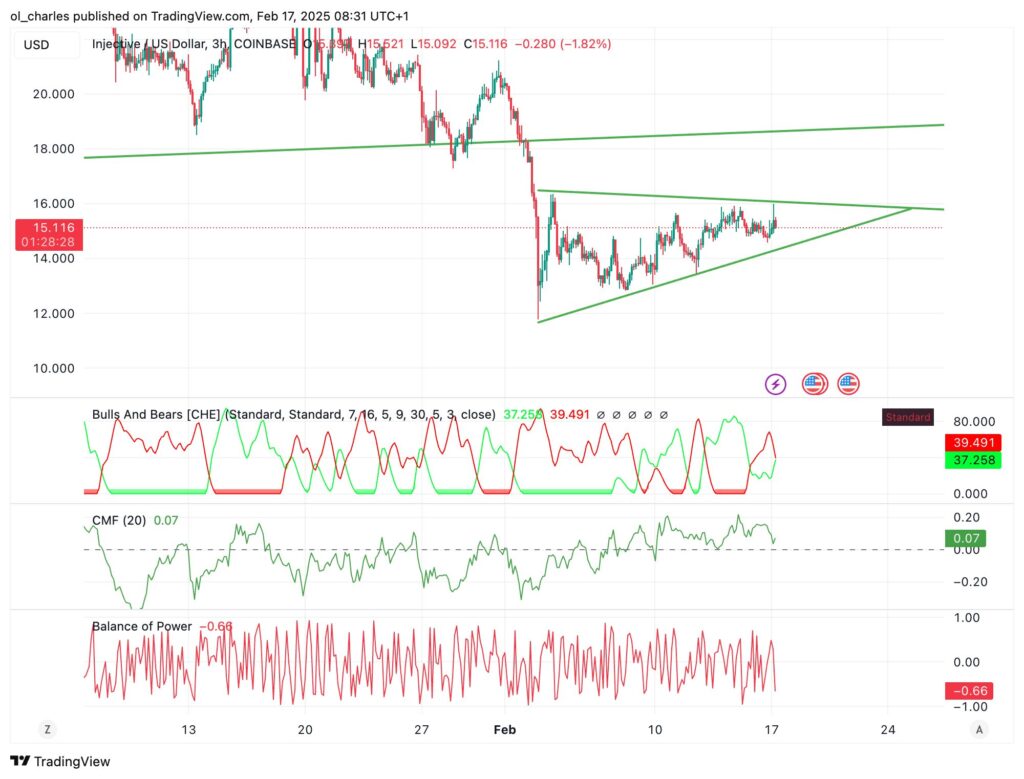
Task: Select the Balance of Power indicator label
Action: [141, 626]
